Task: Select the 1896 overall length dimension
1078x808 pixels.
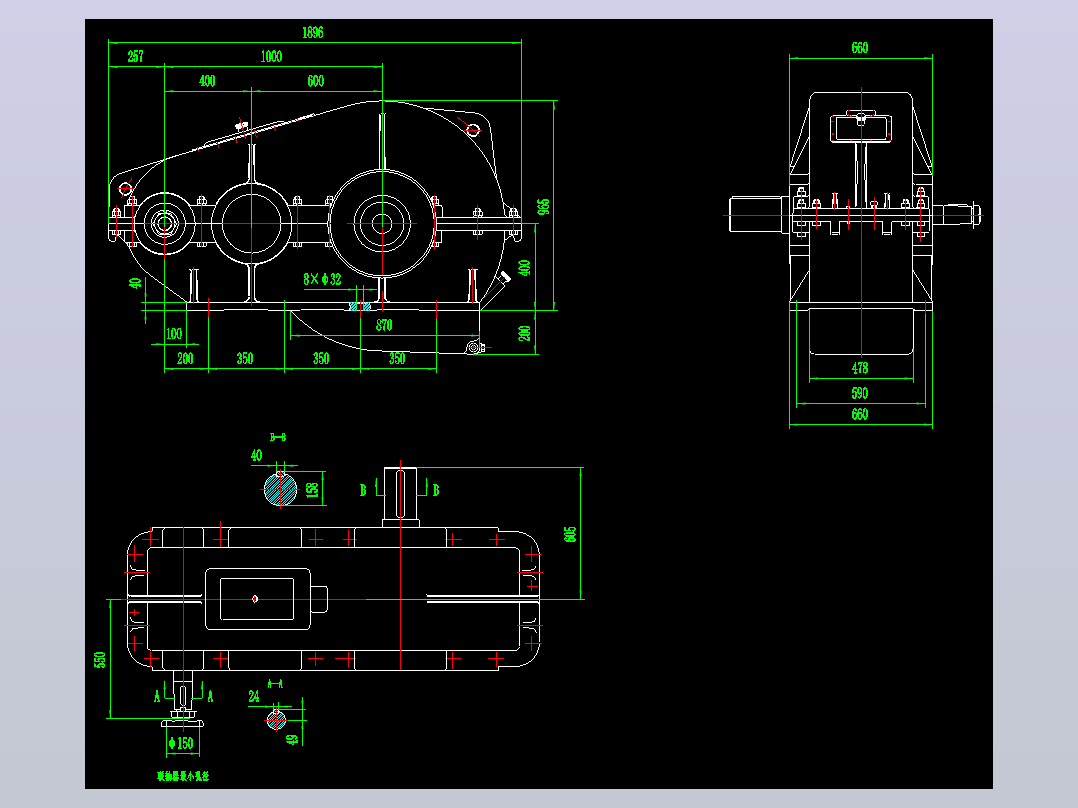Action: pos(312,32)
